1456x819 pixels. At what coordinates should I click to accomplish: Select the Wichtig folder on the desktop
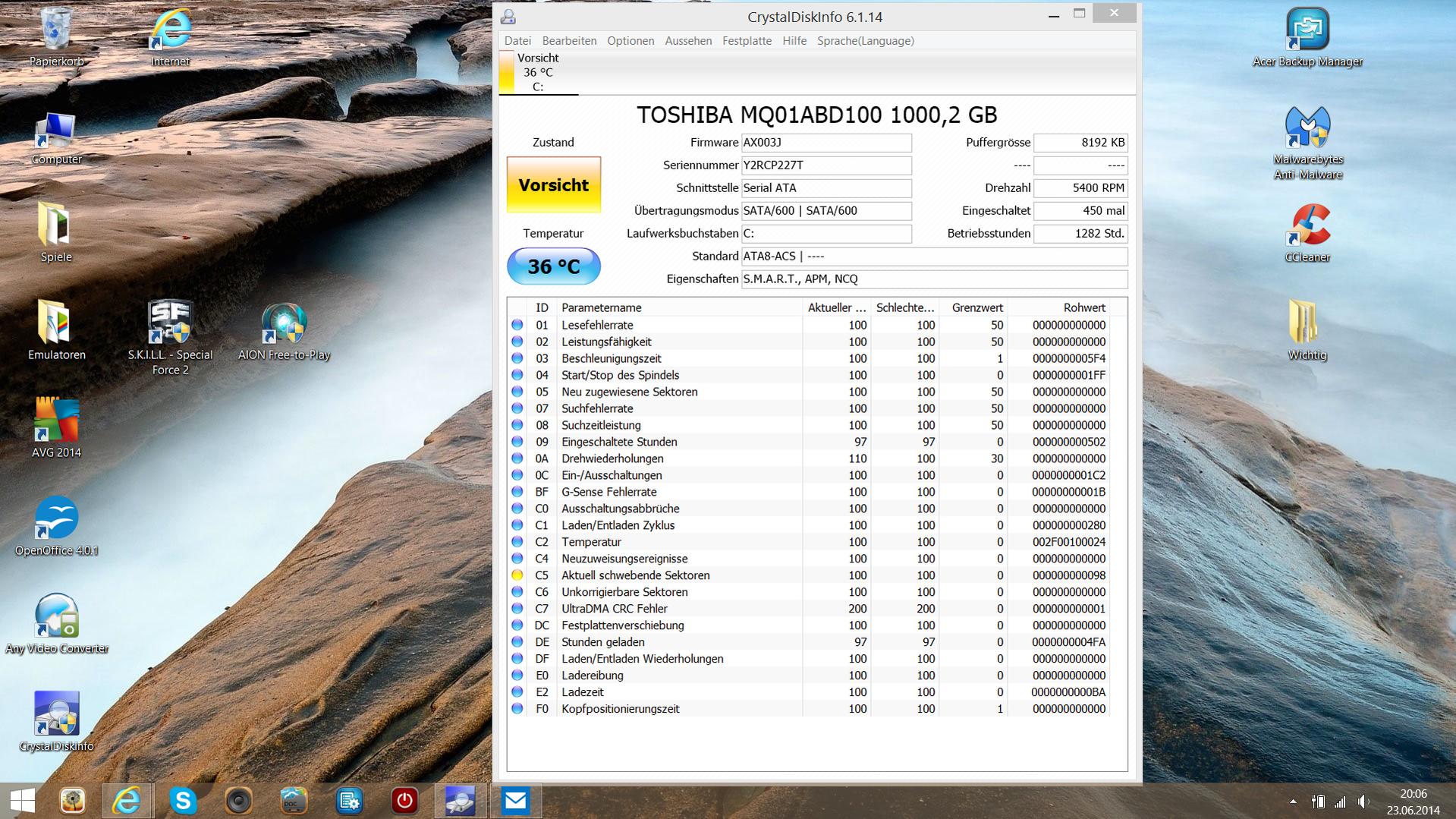pos(1307,329)
